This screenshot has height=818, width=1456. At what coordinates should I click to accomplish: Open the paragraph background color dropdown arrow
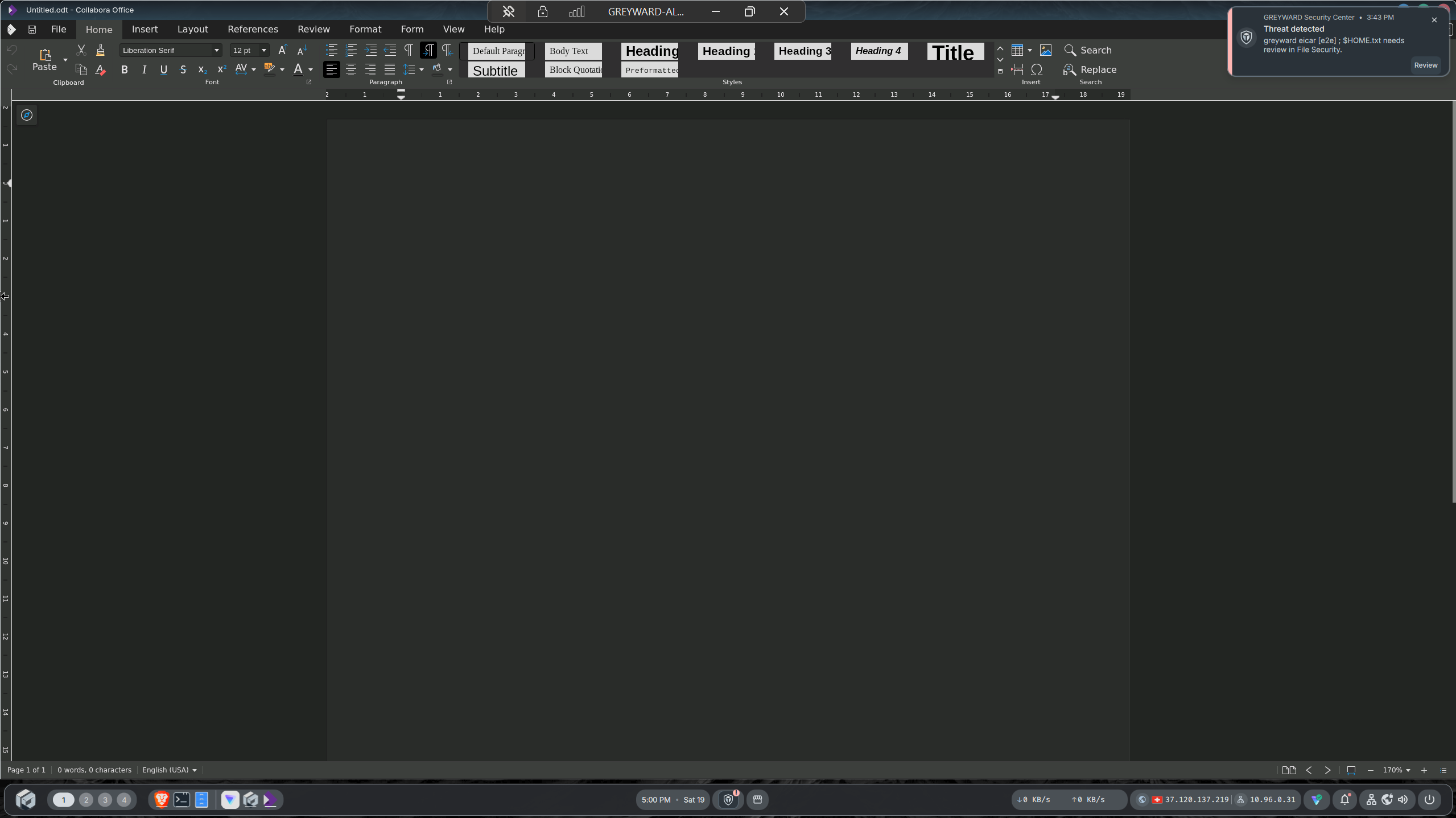pos(450,69)
